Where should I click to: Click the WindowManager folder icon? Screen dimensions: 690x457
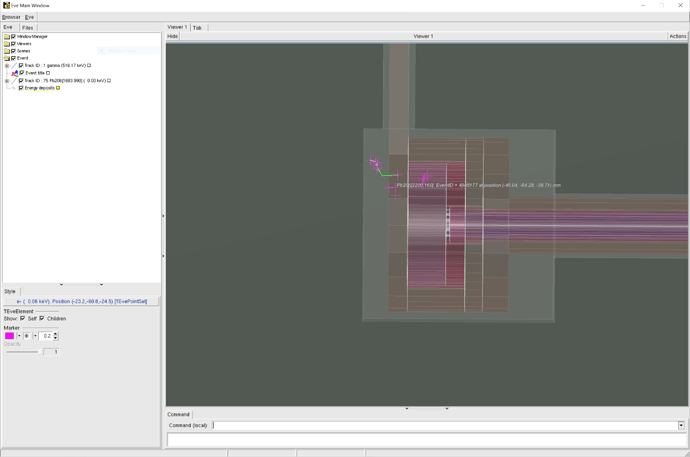click(7, 37)
